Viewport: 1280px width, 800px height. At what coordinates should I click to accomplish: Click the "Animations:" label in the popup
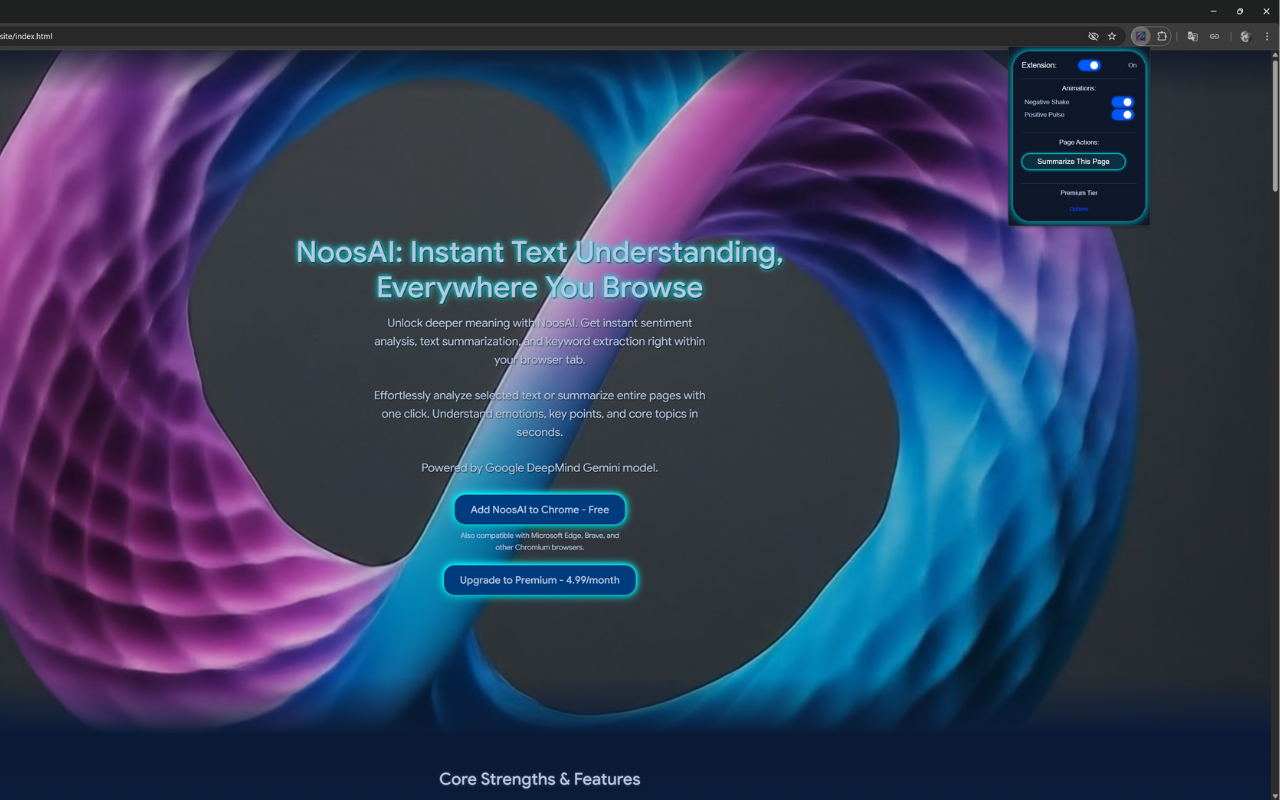pyautogui.click(x=1079, y=88)
